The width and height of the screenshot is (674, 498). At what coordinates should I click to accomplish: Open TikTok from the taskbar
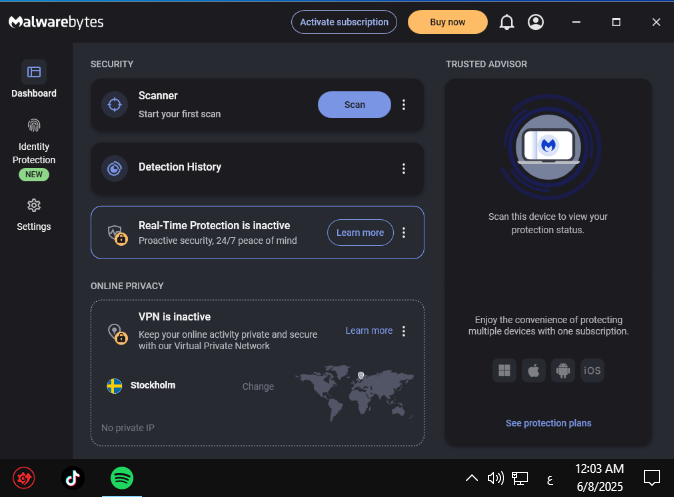pyautogui.click(x=73, y=478)
